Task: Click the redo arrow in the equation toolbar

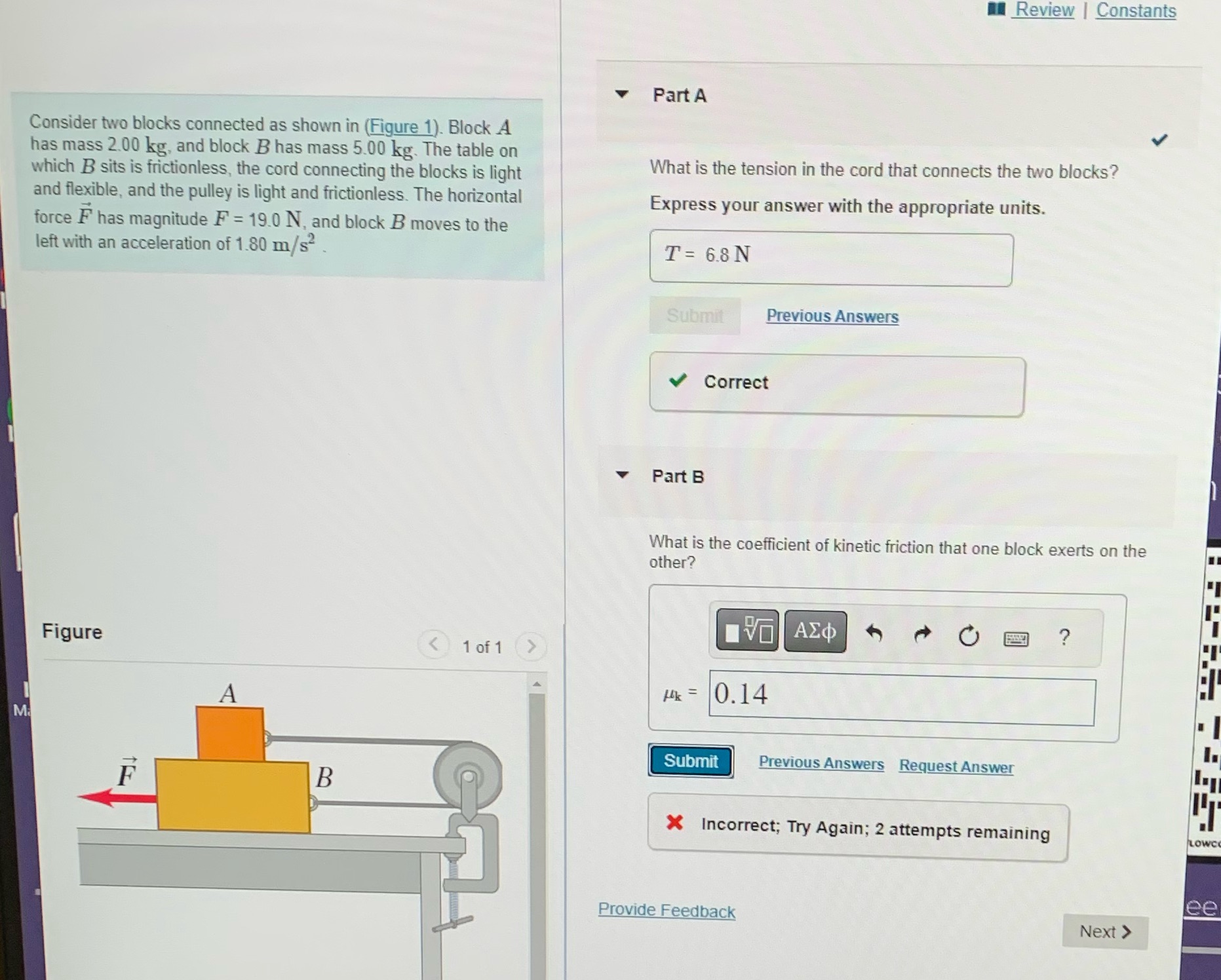Action: (x=923, y=635)
